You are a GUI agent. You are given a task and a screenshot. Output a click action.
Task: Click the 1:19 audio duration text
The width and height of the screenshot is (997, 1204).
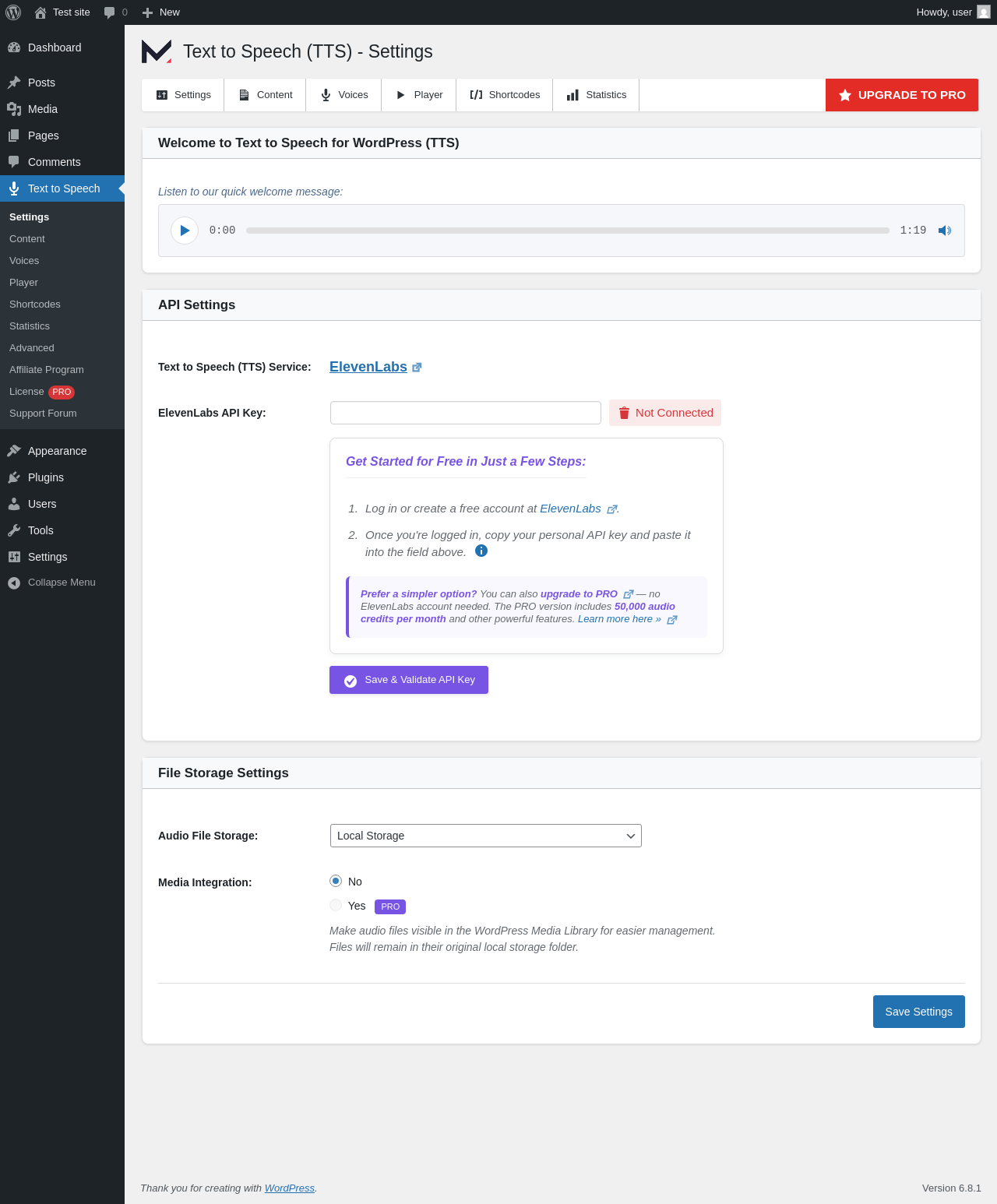point(913,231)
